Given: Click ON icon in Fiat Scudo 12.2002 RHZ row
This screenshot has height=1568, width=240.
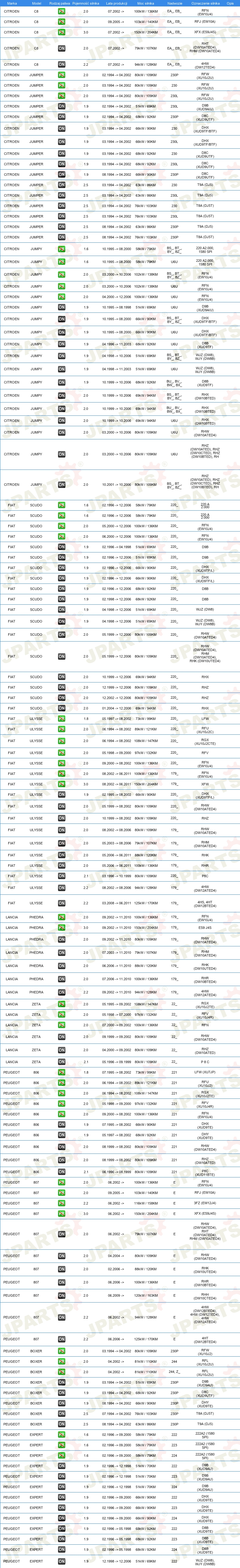Looking at the screenshot, I should pyautogui.click(x=61, y=698).
